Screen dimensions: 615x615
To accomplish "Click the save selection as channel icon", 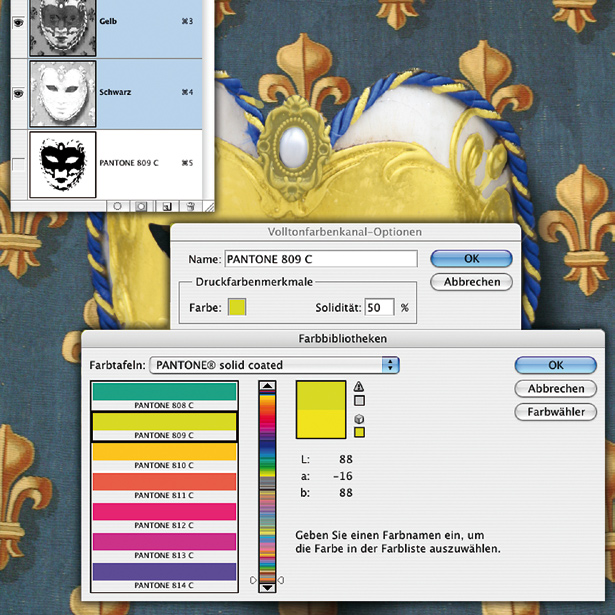I will tap(141, 206).
